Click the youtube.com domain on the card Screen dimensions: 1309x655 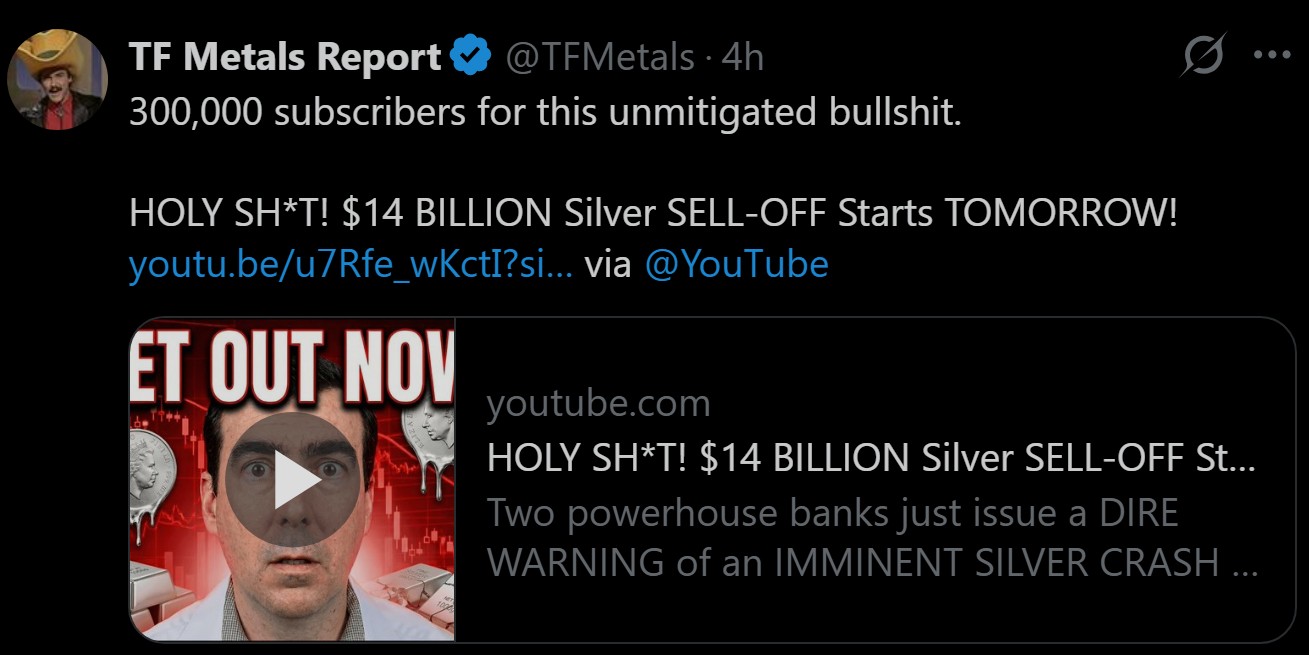tap(598, 404)
